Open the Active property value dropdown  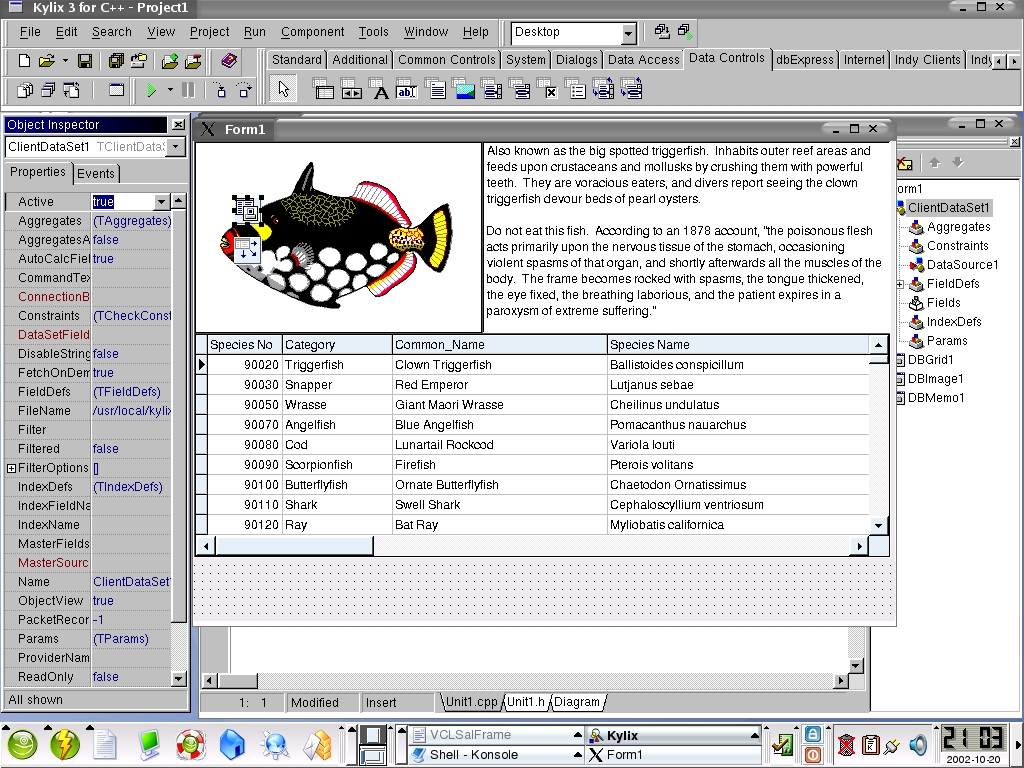[x=159, y=202]
